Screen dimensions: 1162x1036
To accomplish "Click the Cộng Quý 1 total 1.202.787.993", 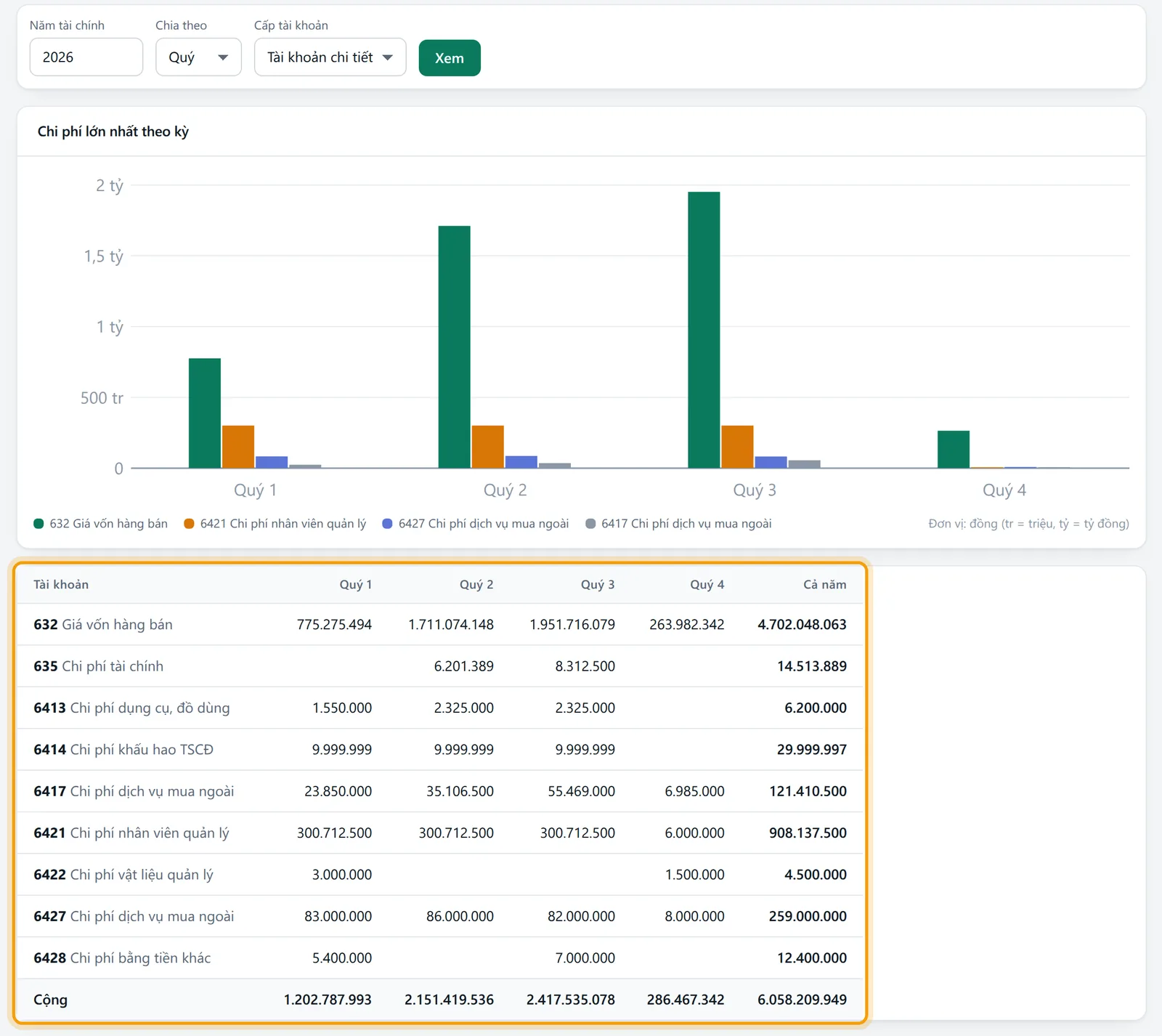I will 328,1000.
